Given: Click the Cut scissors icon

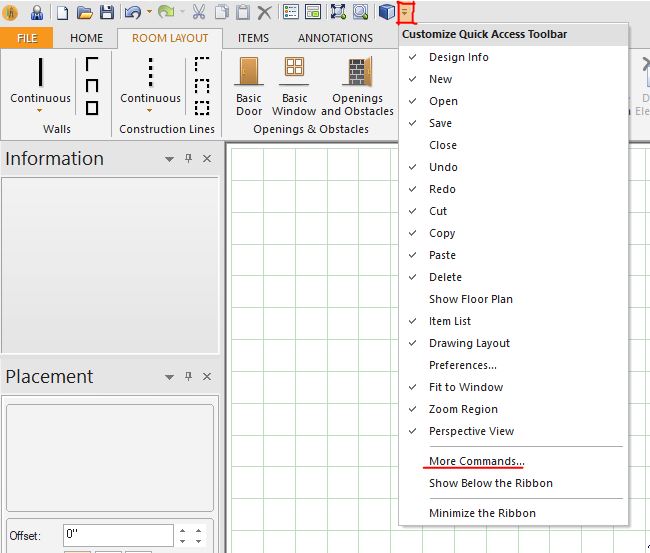Looking at the screenshot, I should click(x=198, y=13).
